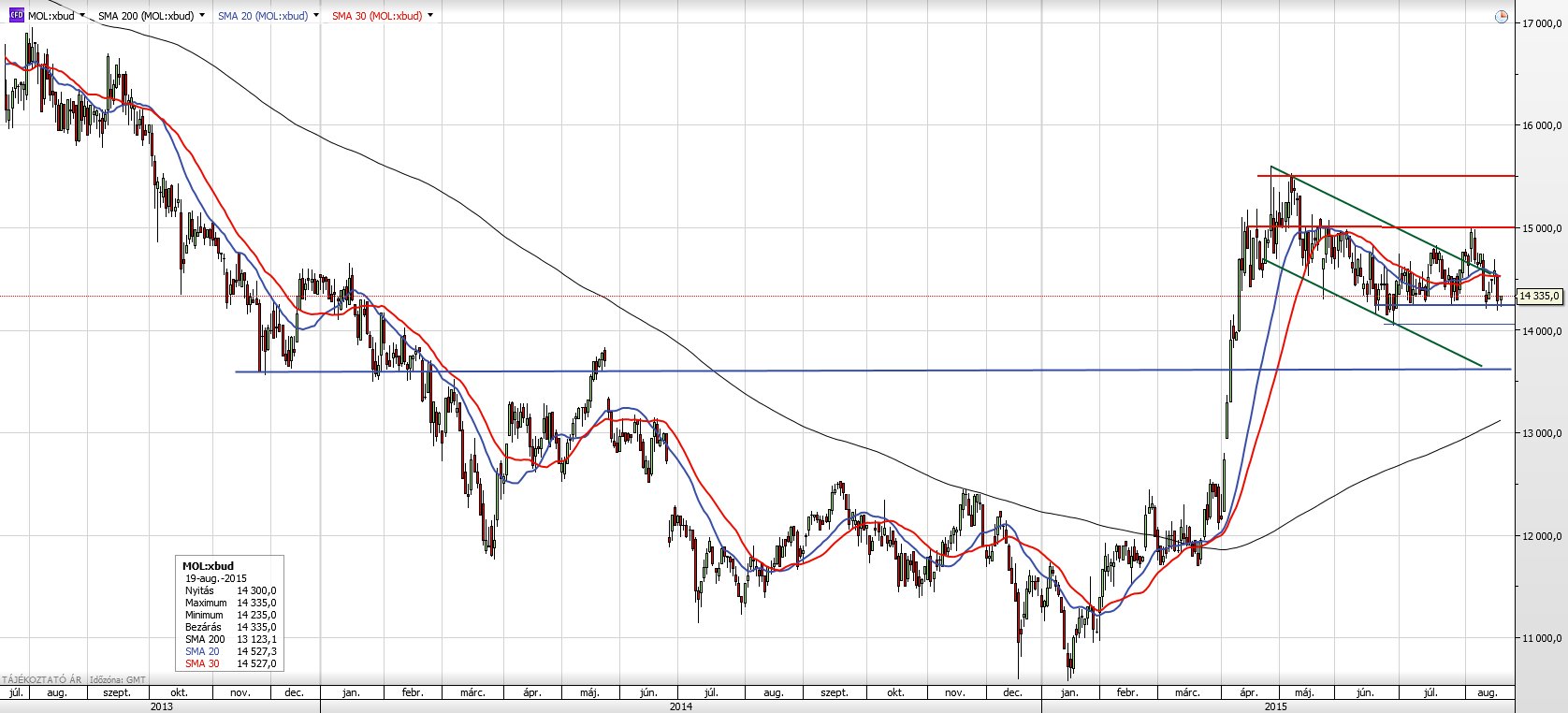Click the MOL:xbud title in the info box
Image resolution: width=1568 pixels, height=713 pixels.
[208, 566]
